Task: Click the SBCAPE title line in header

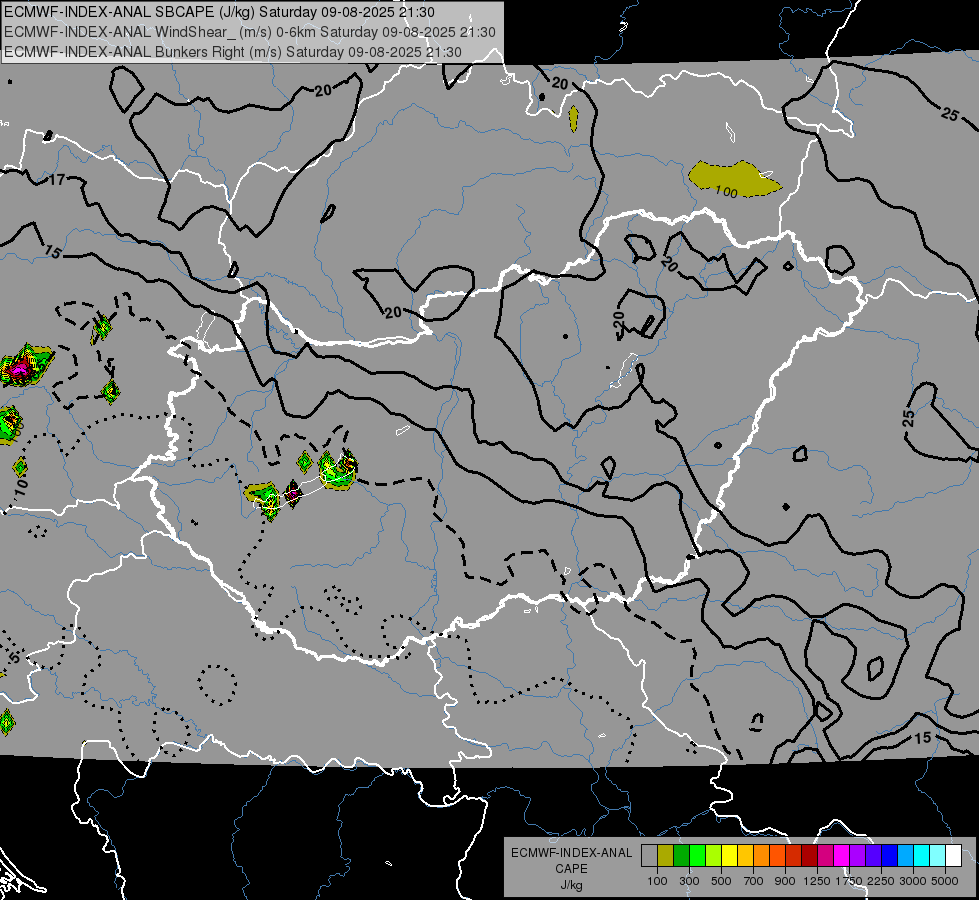Action: (219, 12)
